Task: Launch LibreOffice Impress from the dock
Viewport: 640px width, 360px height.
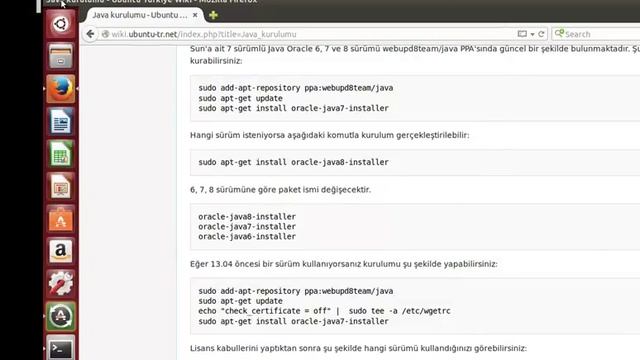Action: click(x=60, y=187)
